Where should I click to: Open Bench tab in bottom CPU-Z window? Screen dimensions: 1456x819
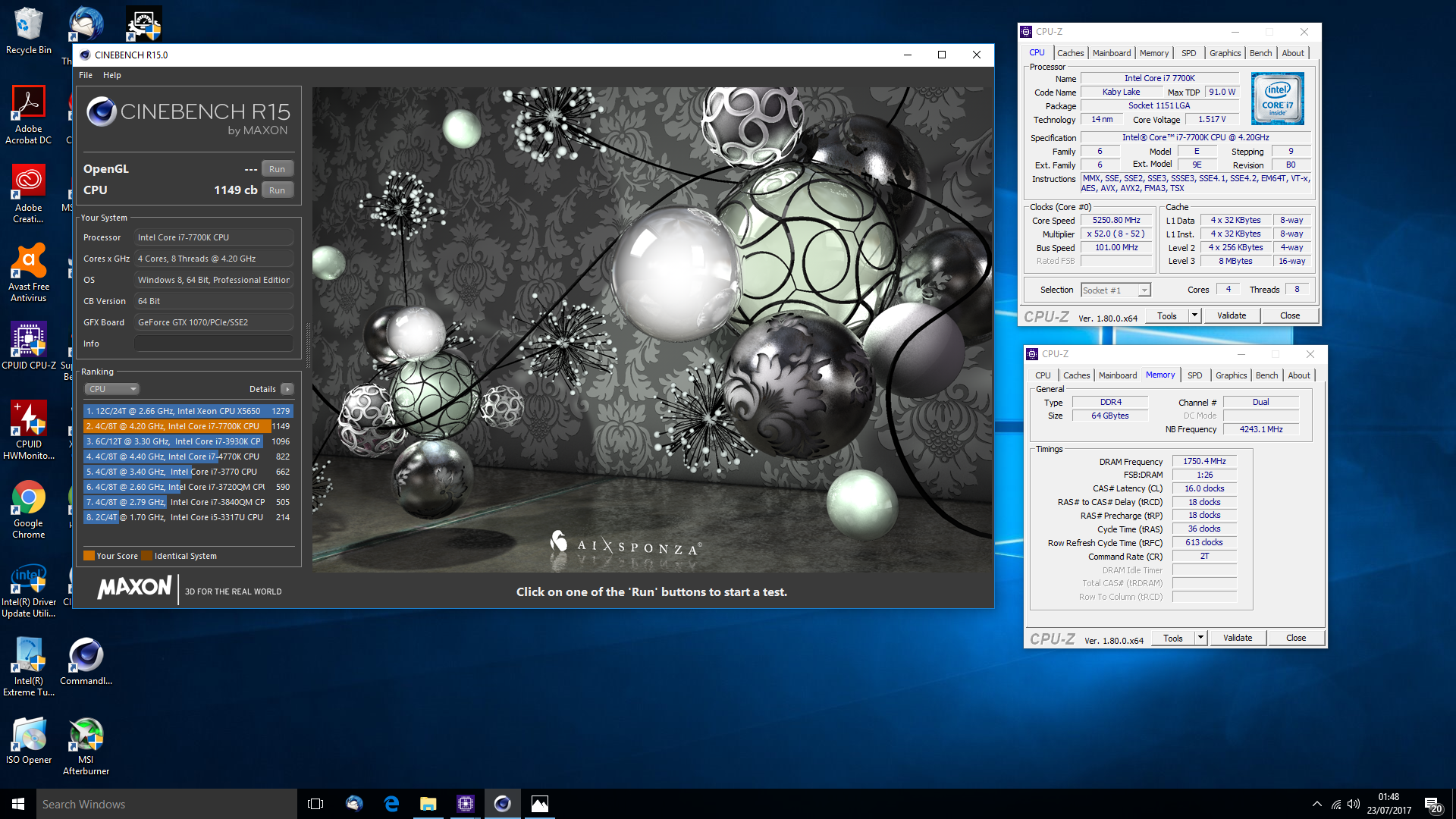pyautogui.click(x=1267, y=375)
